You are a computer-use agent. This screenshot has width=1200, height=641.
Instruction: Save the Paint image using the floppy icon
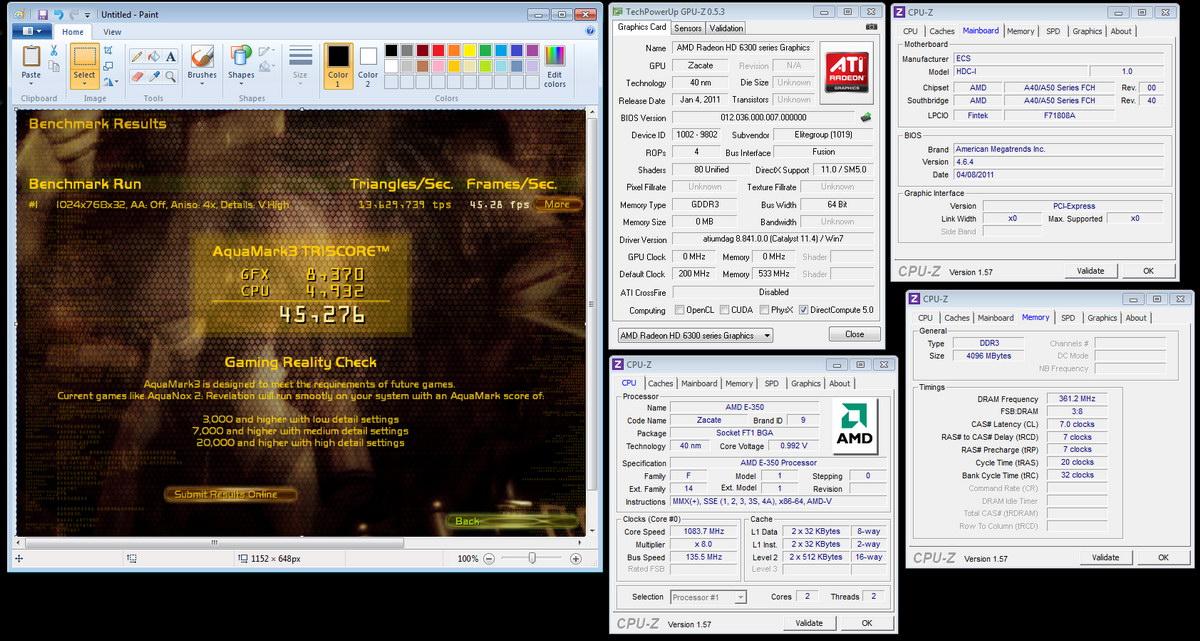coord(42,15)
